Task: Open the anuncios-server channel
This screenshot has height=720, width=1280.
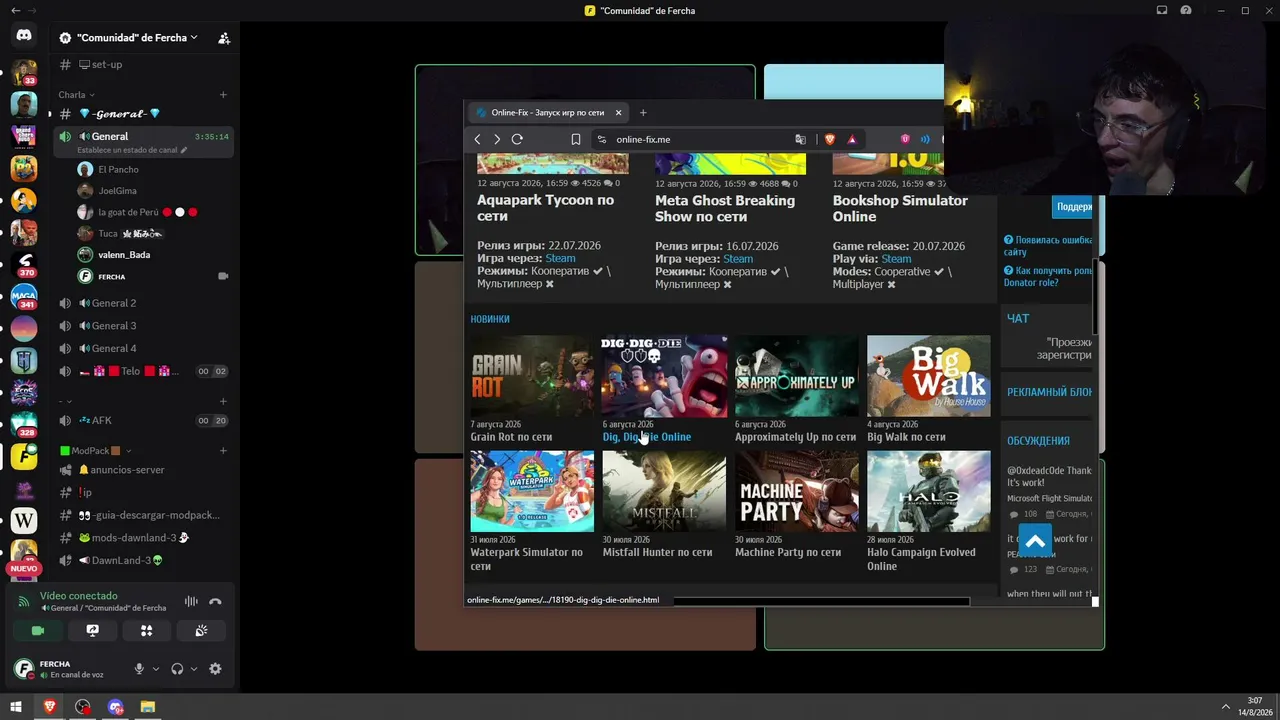Action: coord(143,470)
